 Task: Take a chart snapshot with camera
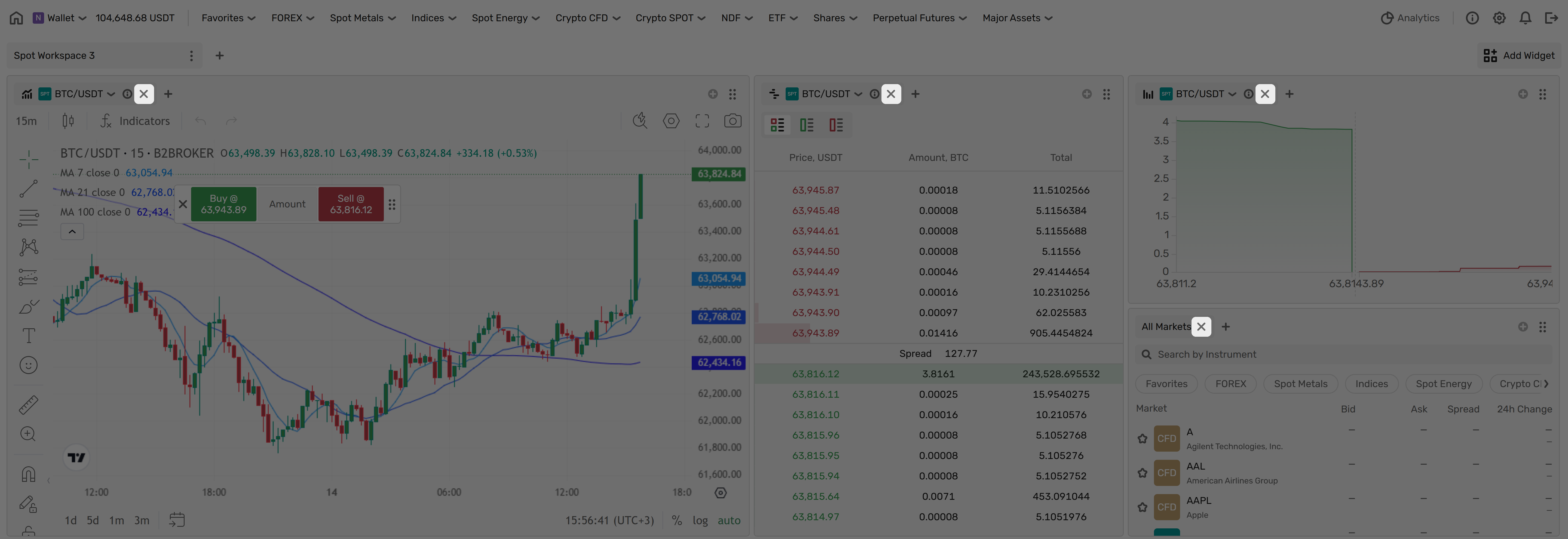732,121
